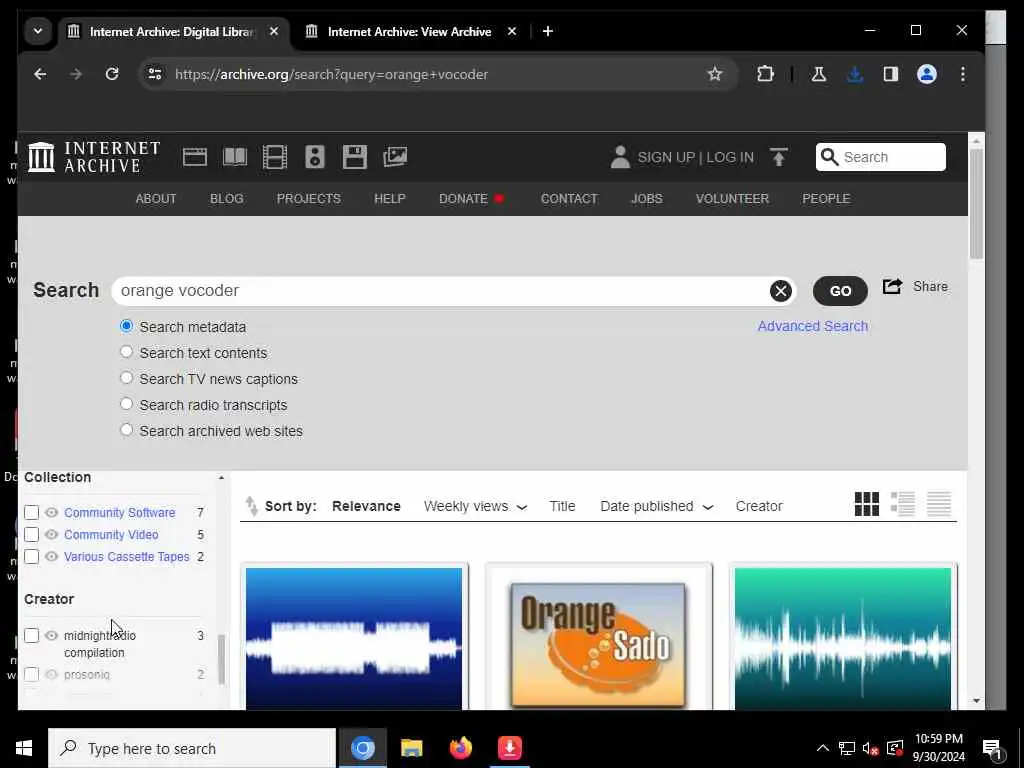The image size is (1024, 768).
Task: Open the Audio speaker icon
Action: click(x=315, y=157)
